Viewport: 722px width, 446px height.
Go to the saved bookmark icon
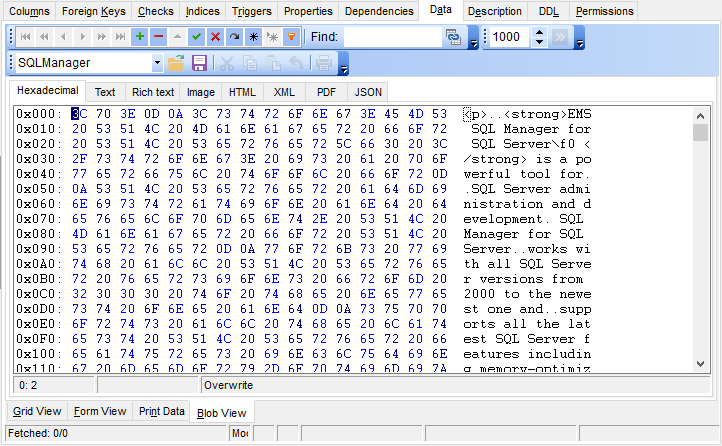pyautogui.click(x=273, y=37)
